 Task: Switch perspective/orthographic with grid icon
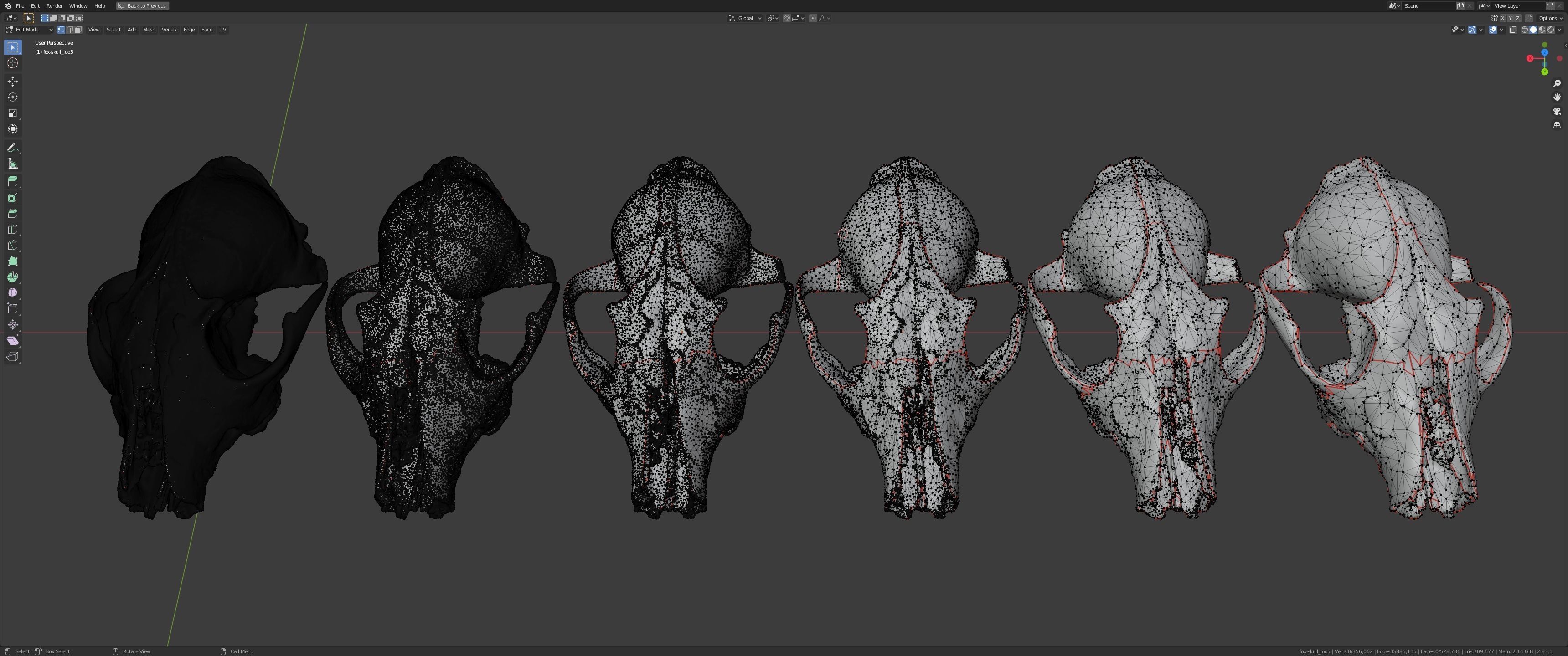tap(1557, 125)
